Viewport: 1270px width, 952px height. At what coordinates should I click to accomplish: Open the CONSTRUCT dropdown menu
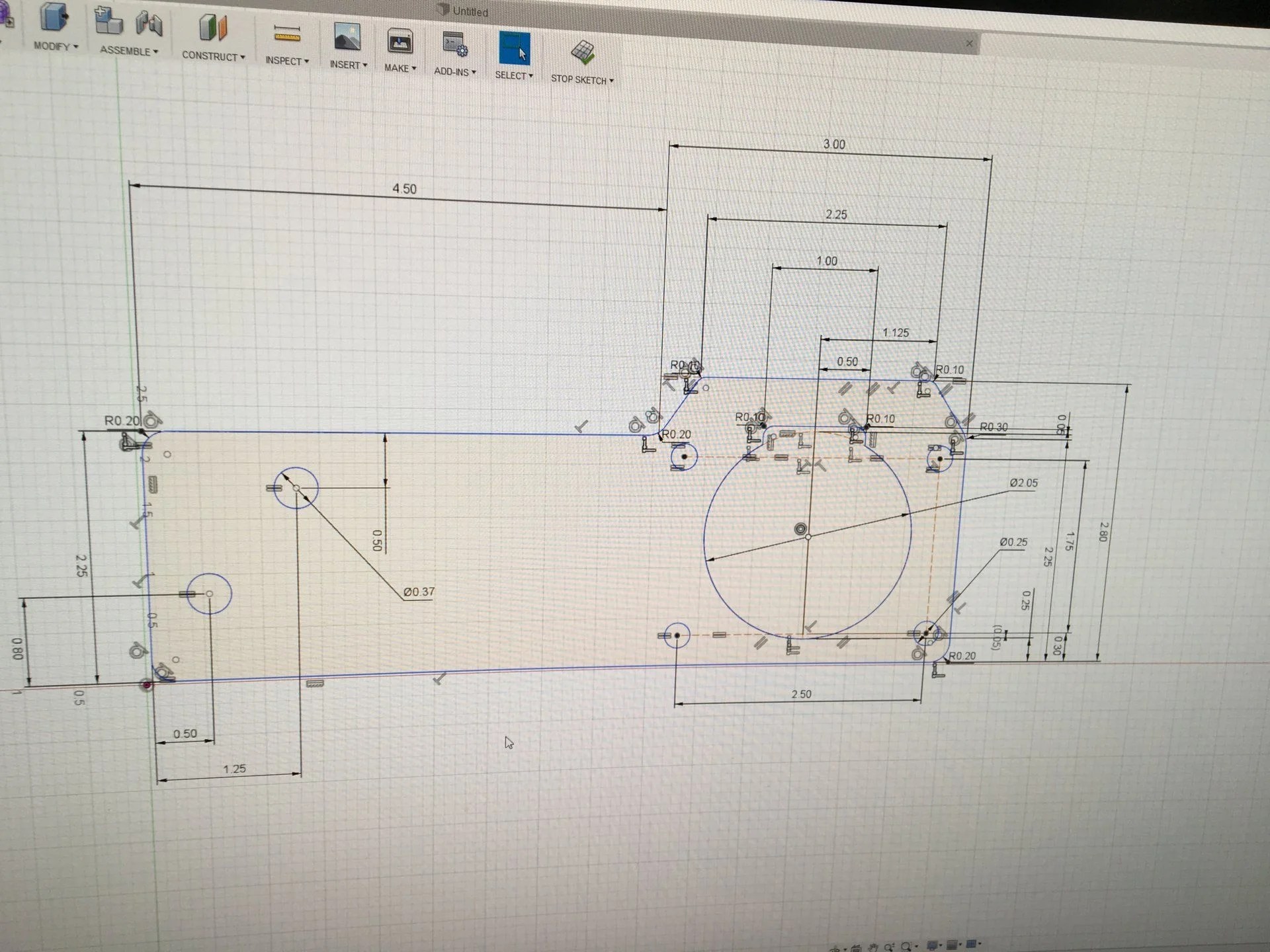click(214, 56)
